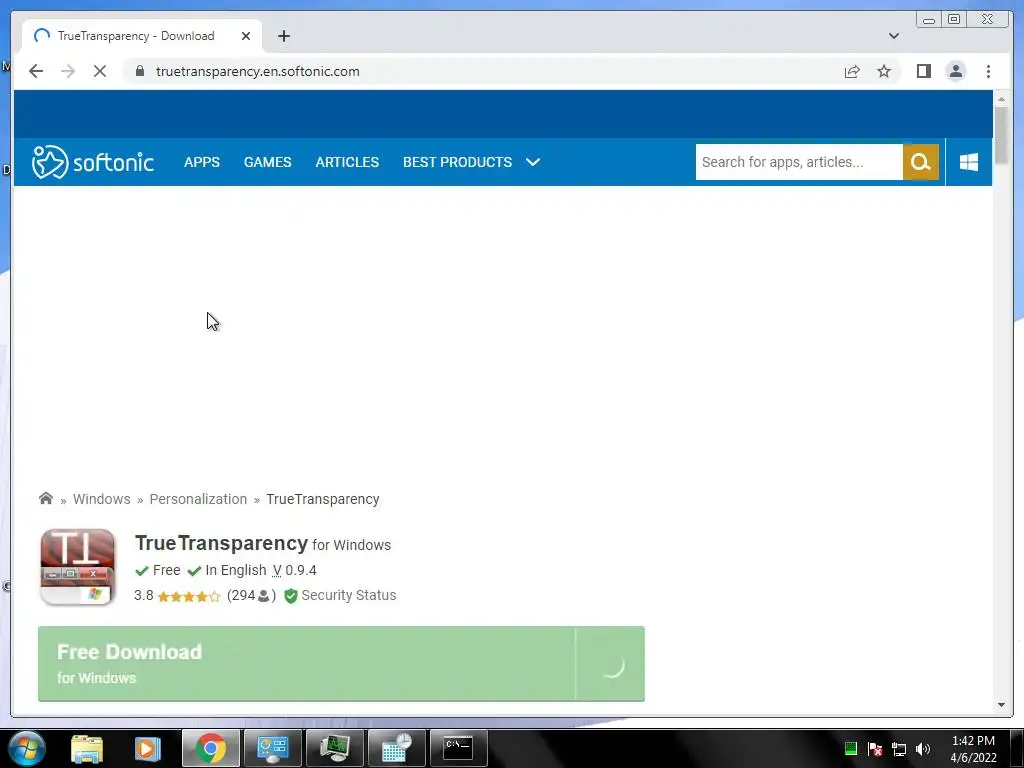Image resolution: width=1024 pixels, height=768 pixels.
Task: Click the star rating
Action: (189, 596)
